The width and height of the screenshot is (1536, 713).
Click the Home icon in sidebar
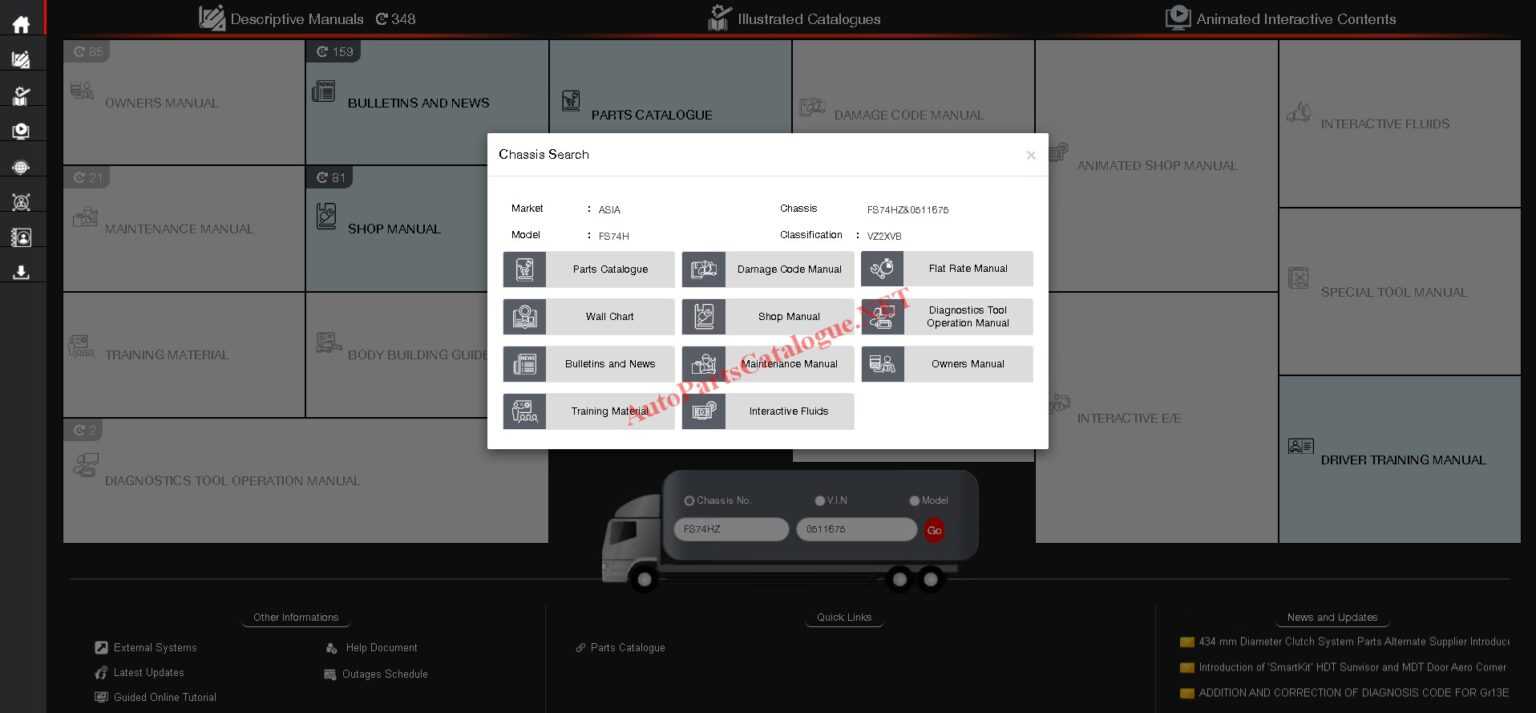21,25
